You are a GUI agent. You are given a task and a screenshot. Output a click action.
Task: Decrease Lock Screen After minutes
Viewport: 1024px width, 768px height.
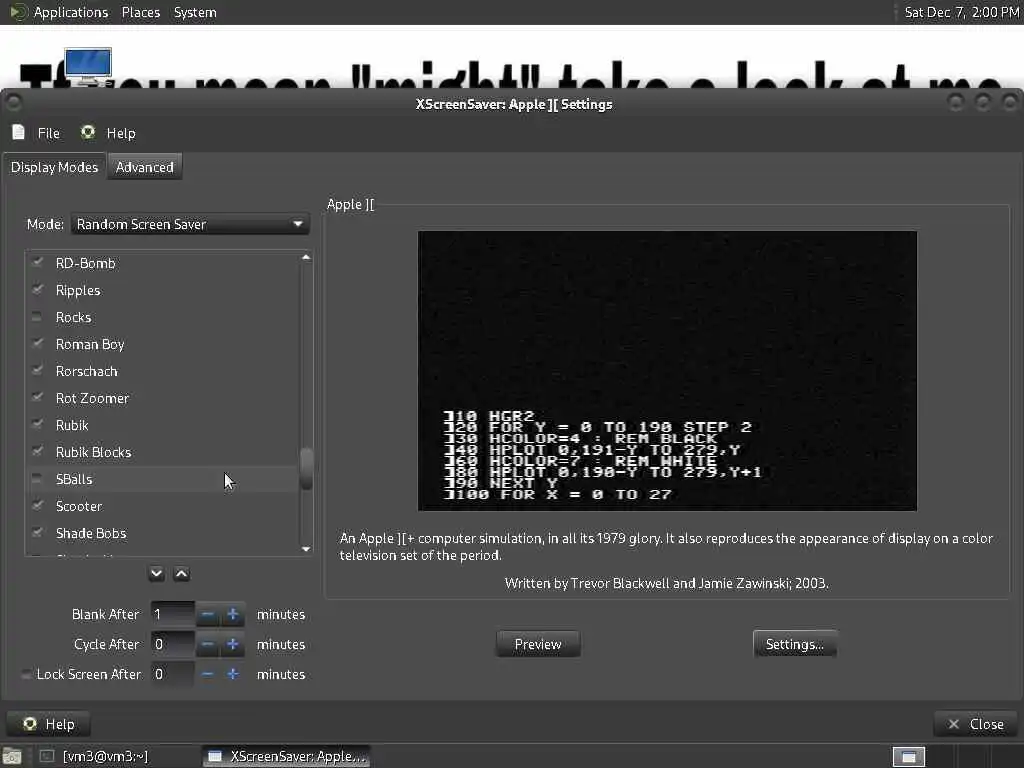pyautogui.click(x=208, y=674)
